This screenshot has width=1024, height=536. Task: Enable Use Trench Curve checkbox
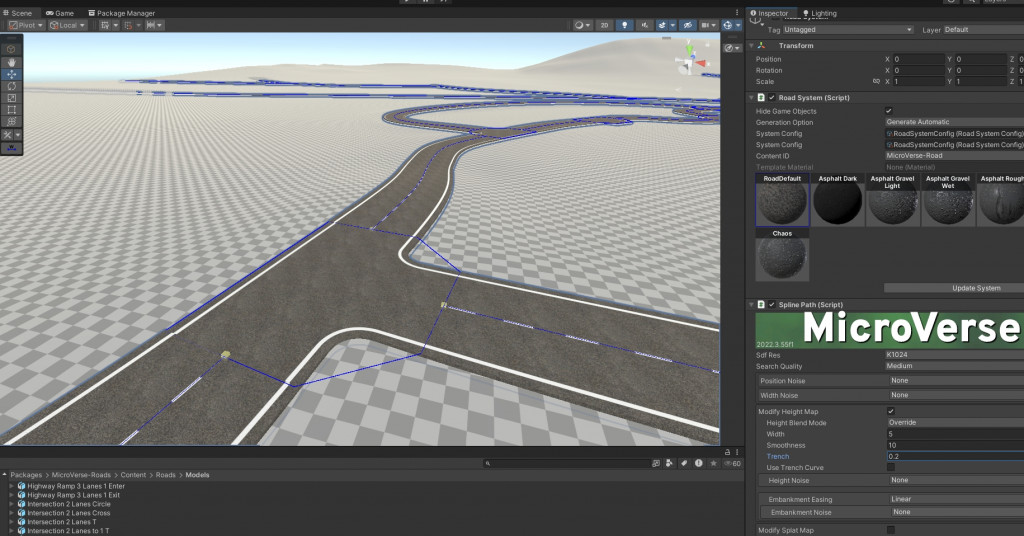891,467
